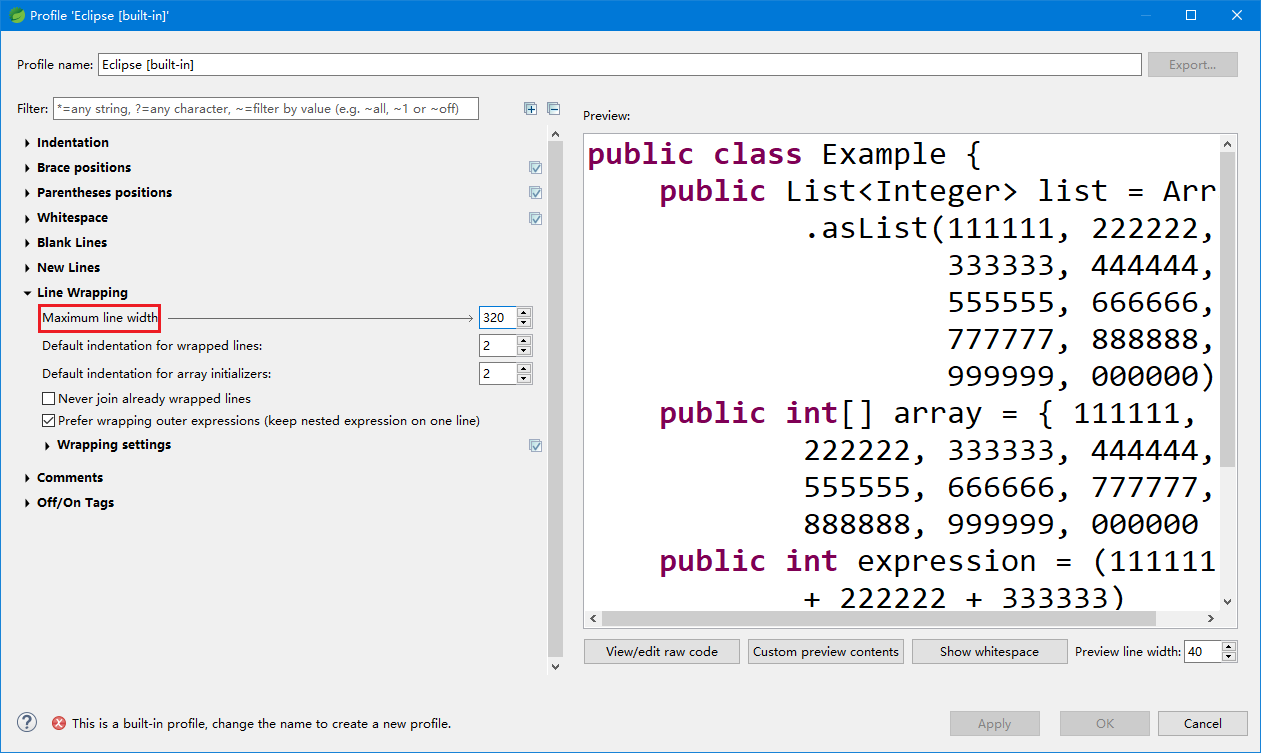Click the OK button
1261x753 pixels.
[1105, 723]
